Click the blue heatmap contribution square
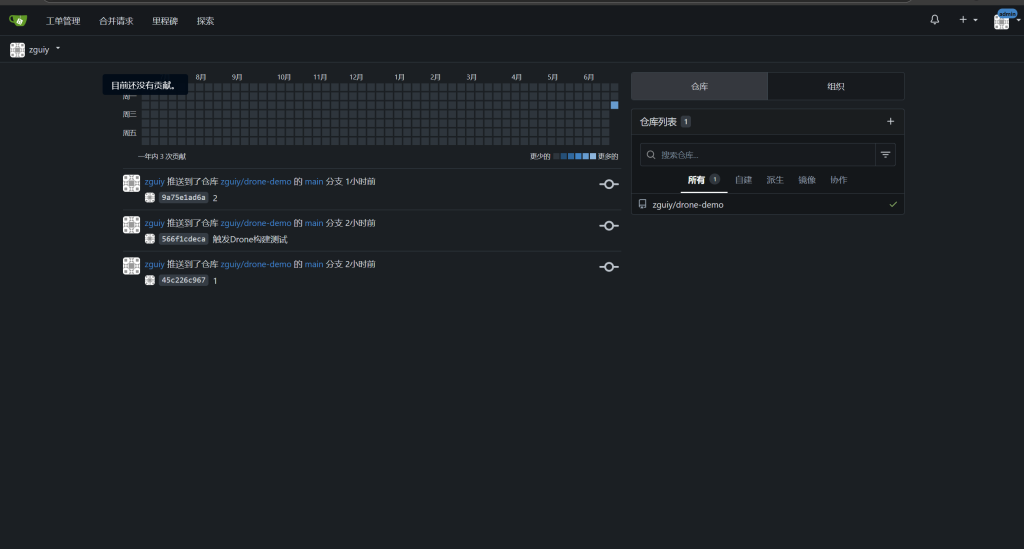Screen dimensions: 1024x549 [614, 105]
